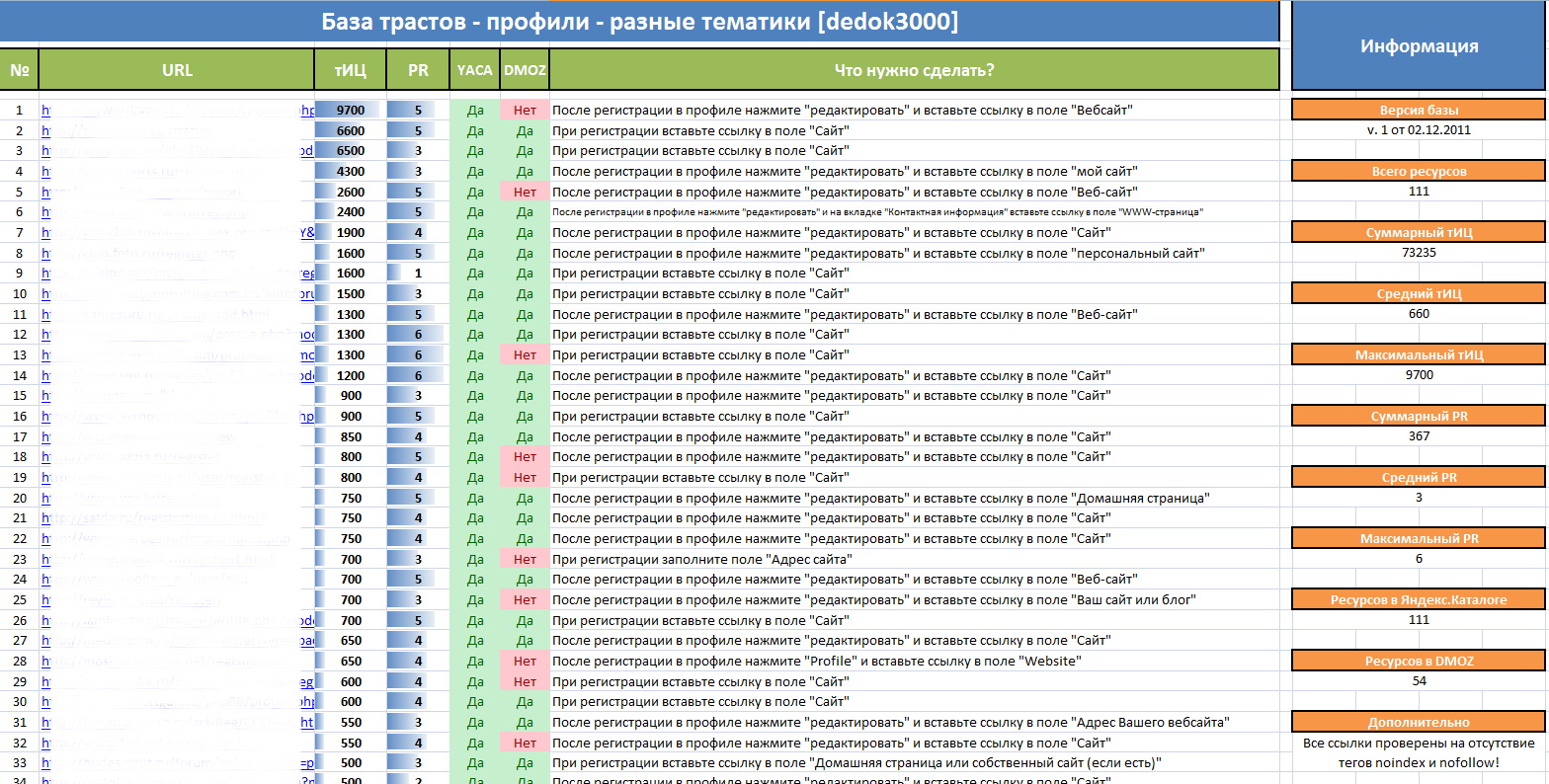The image size is (1549, 784).
Task: Select the тИЦ cell with value 2400
Action: (x=350, y=212)
